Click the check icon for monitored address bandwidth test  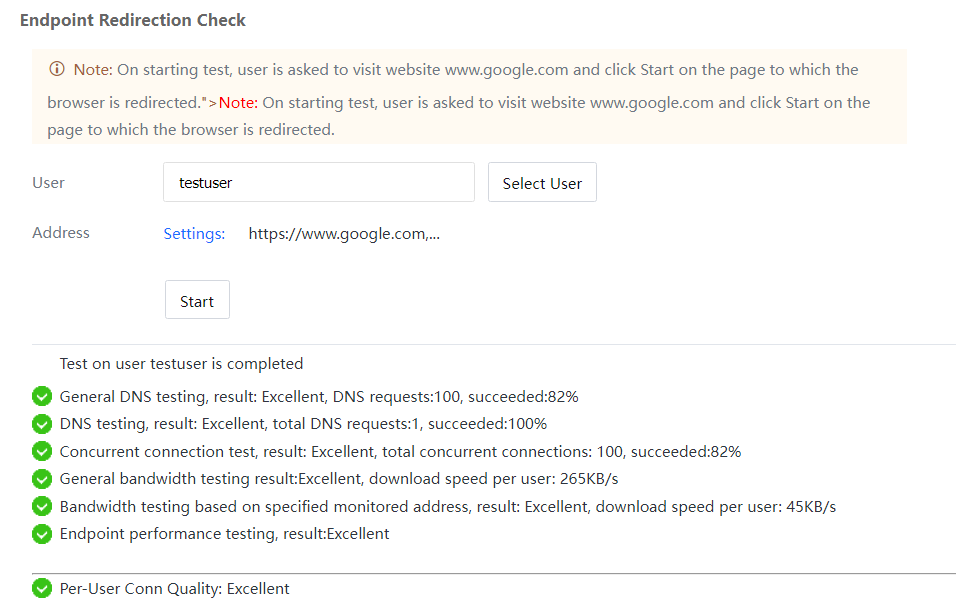tap(42, 507)
